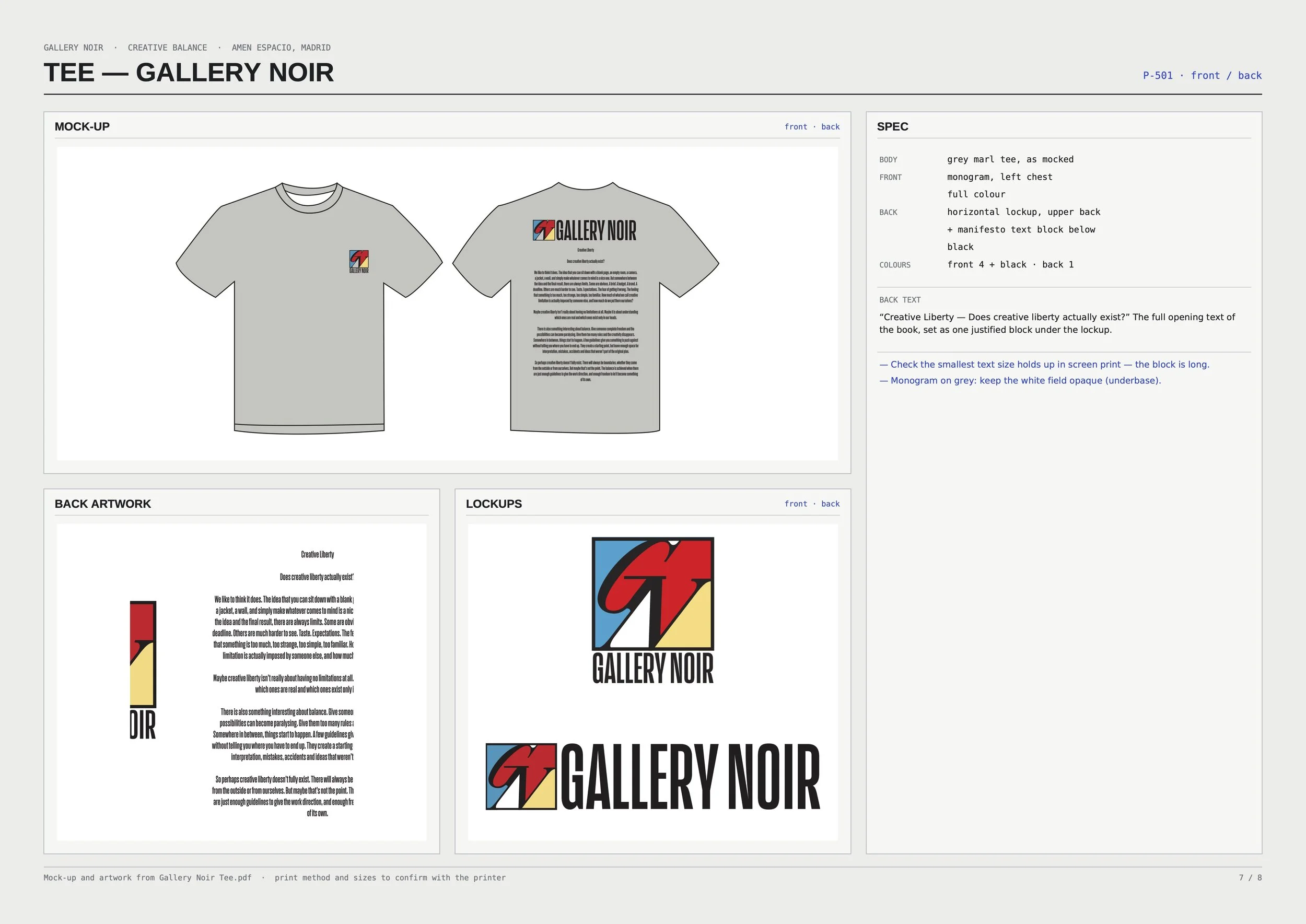Image resolution: width=1306 pixels, height=924 pixels.
Task: Click footer 'Mock-up and artwork from Gallery Noir Tee.pdf'
Action: tap(147, 878)
